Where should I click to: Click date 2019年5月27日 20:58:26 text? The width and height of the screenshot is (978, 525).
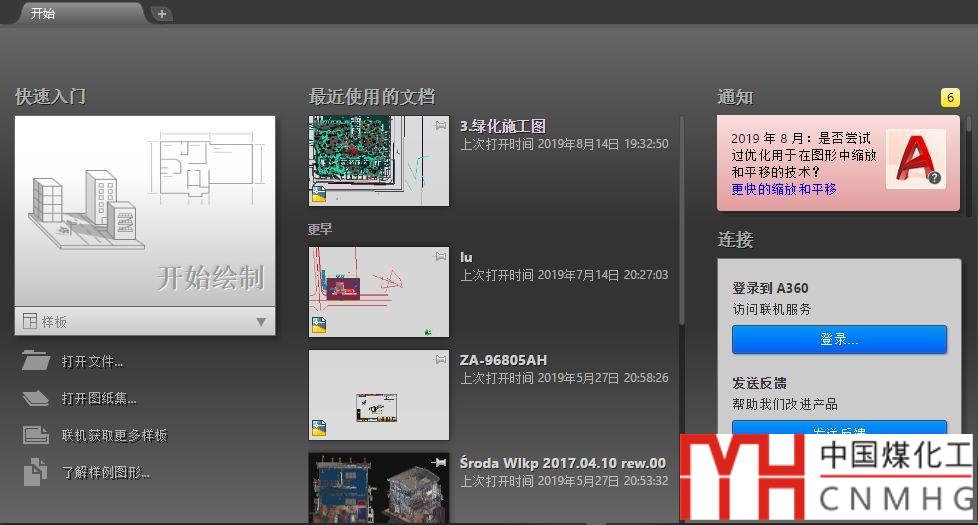[x=603, y=378]
